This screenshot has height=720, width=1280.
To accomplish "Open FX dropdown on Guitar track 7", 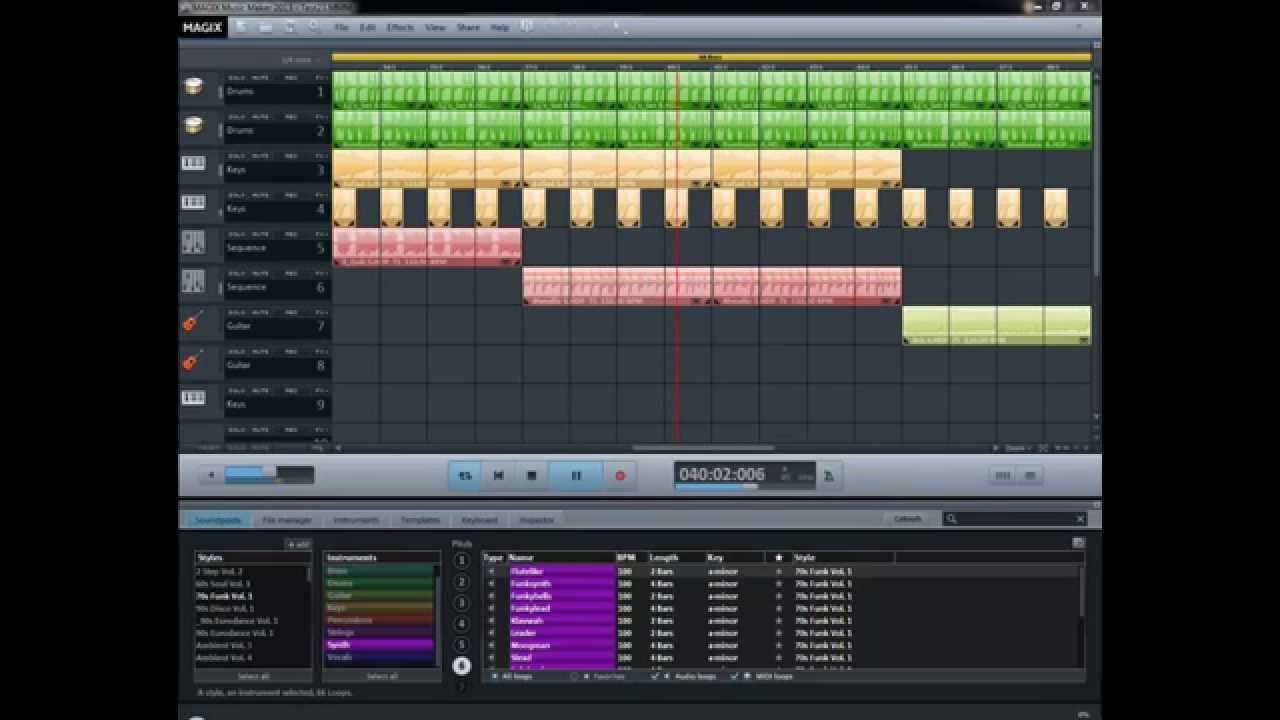I will [321, 311].
